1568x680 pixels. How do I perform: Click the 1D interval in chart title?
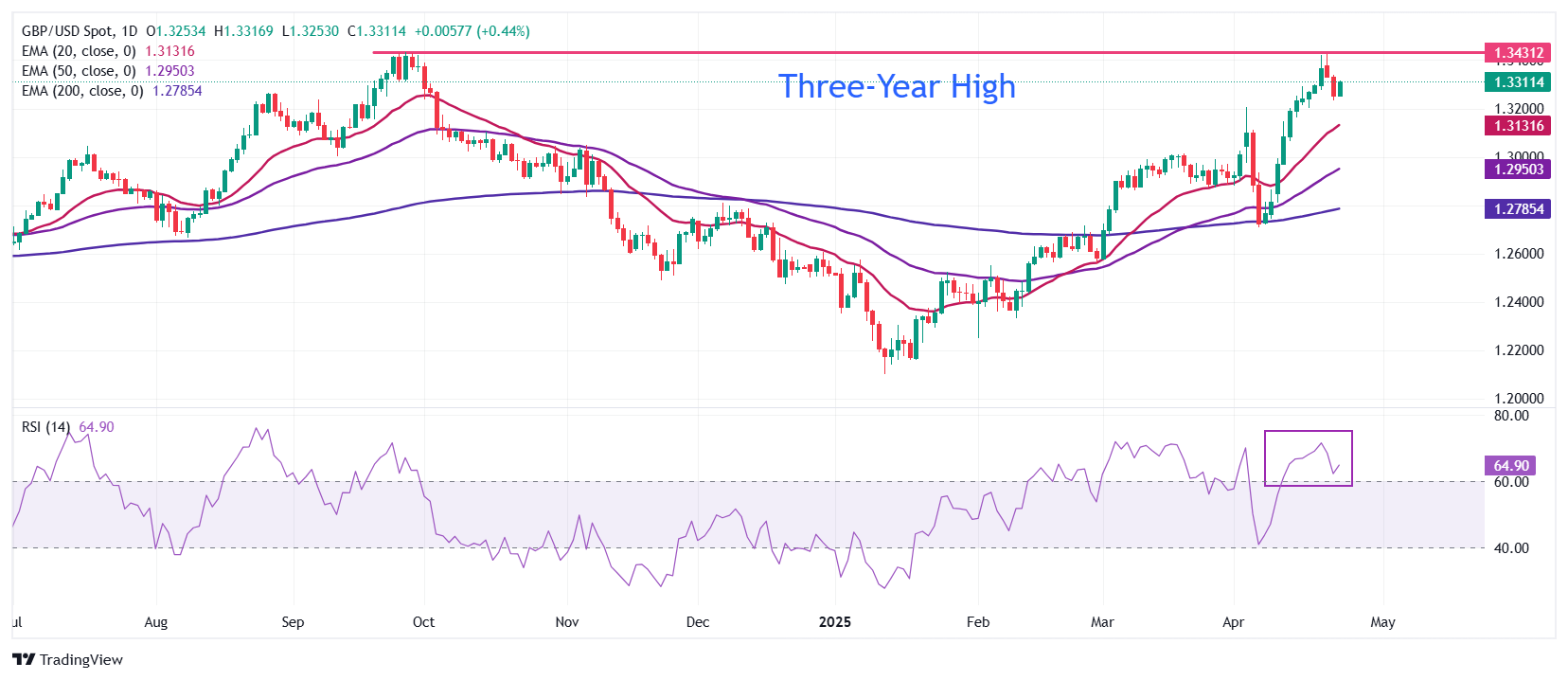[129, 31]
